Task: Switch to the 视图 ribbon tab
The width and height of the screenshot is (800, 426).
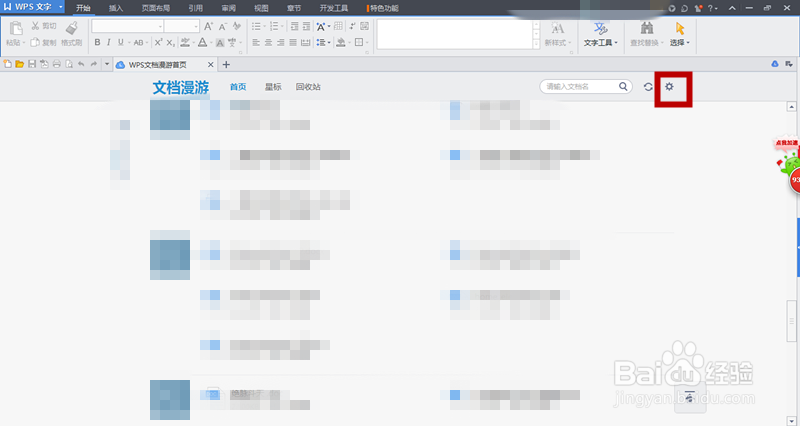Action: click(261, 8)
